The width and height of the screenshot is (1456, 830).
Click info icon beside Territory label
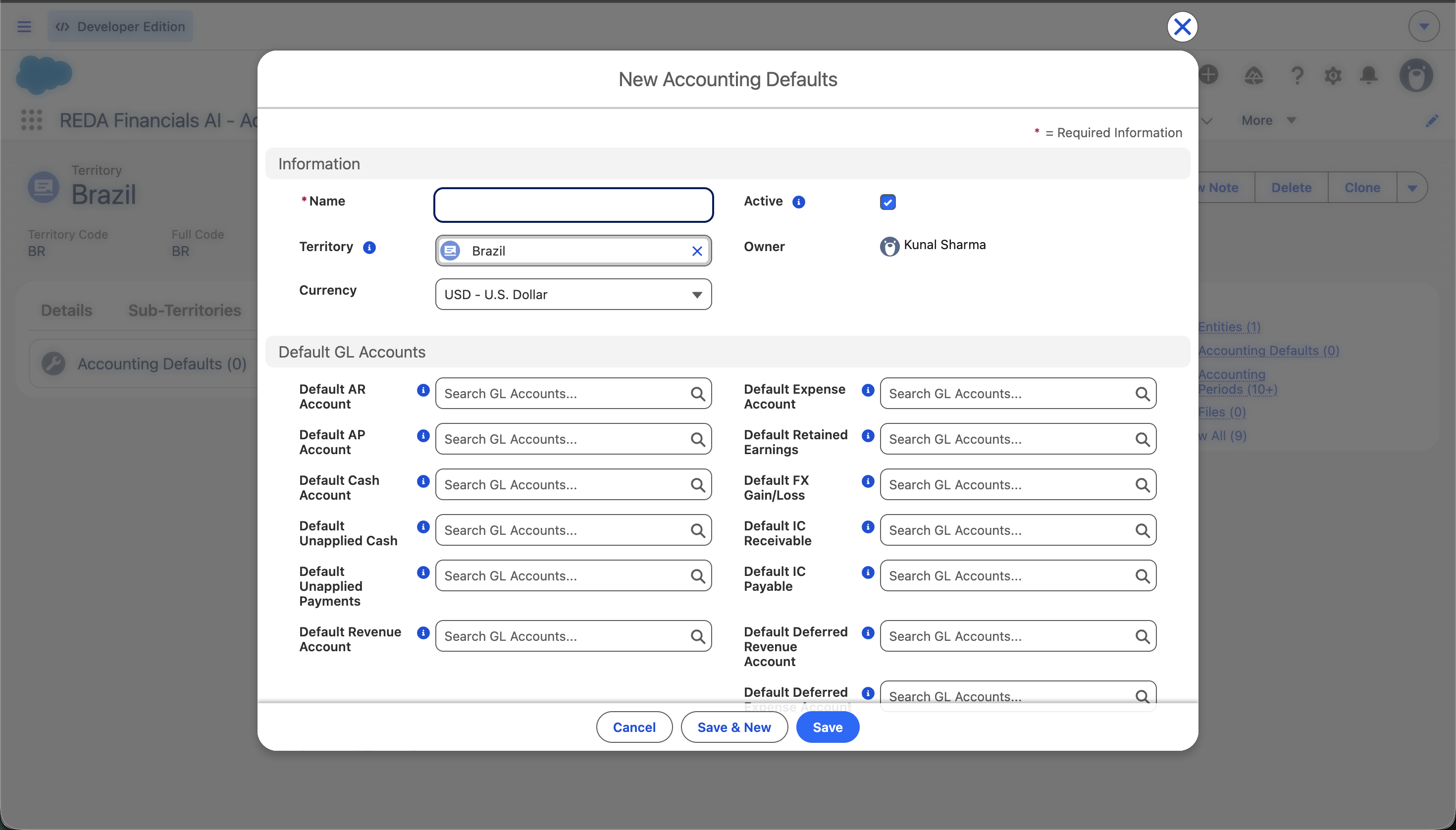(369, 248)
